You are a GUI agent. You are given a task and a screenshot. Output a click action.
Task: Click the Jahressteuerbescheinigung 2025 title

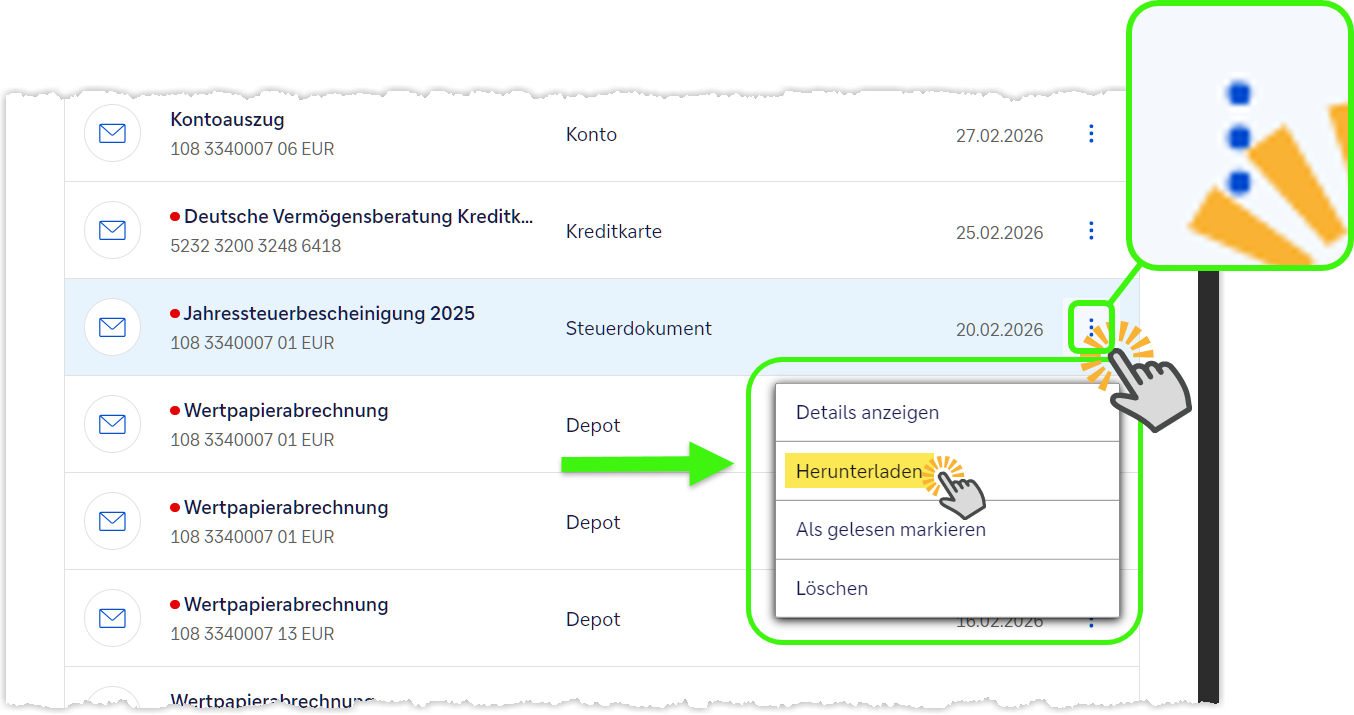click(328, 314)
